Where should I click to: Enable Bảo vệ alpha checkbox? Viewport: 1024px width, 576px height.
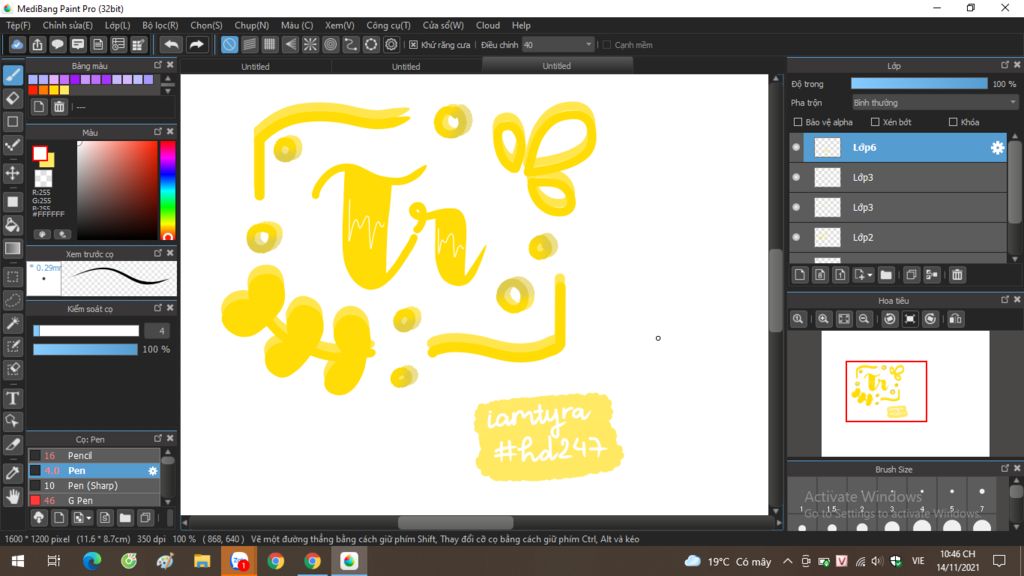(797, 122)
